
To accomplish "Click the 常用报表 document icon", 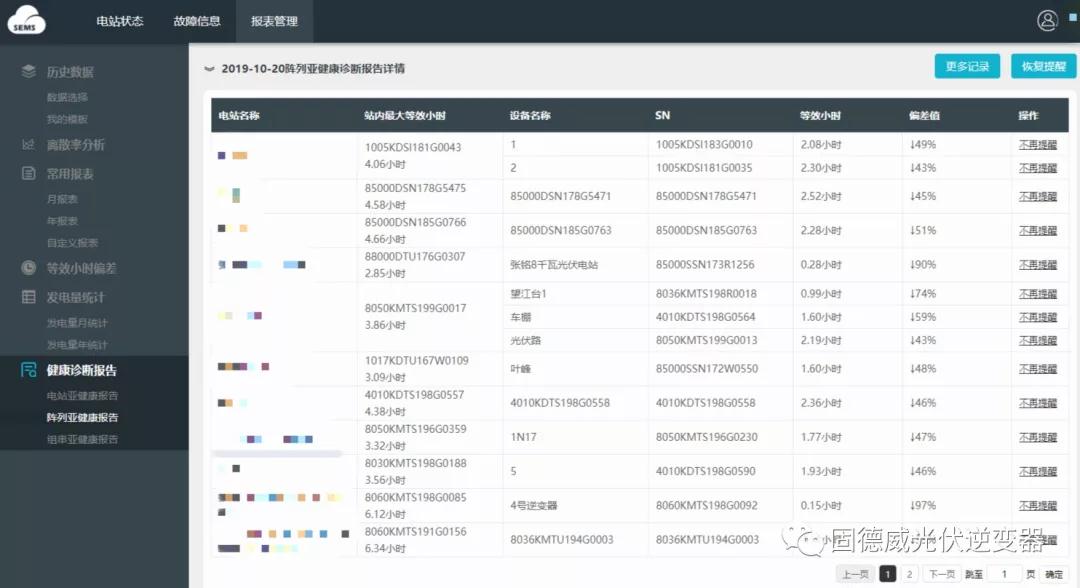I will [x=29, y=174].
